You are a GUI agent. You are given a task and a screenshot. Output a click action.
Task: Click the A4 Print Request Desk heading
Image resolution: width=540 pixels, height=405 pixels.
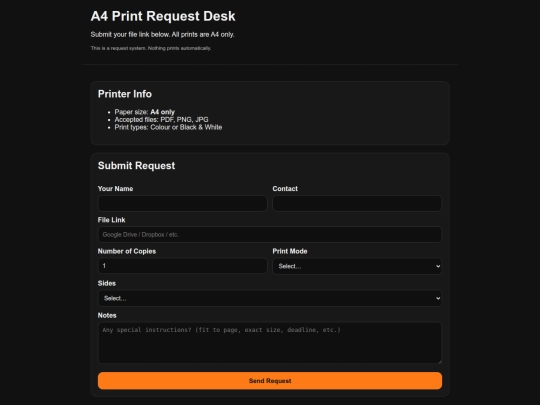click(163, 16)
